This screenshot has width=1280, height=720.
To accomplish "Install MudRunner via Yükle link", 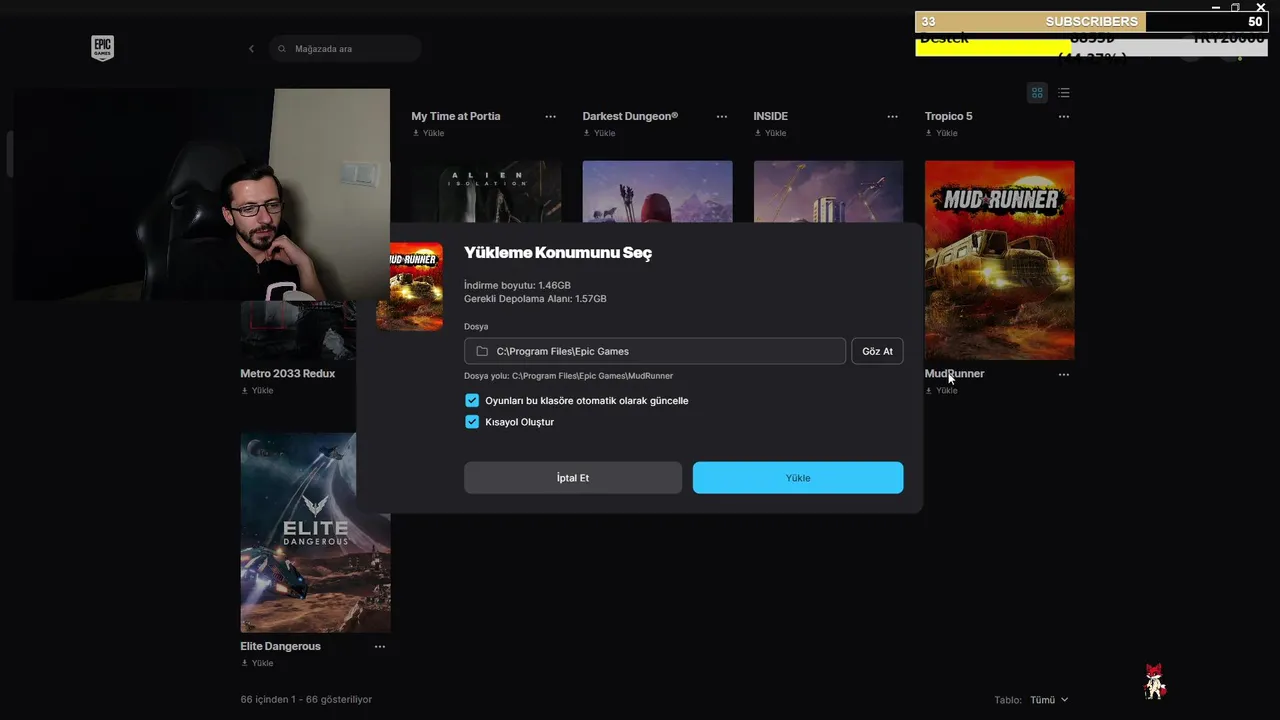I will 941,391.
